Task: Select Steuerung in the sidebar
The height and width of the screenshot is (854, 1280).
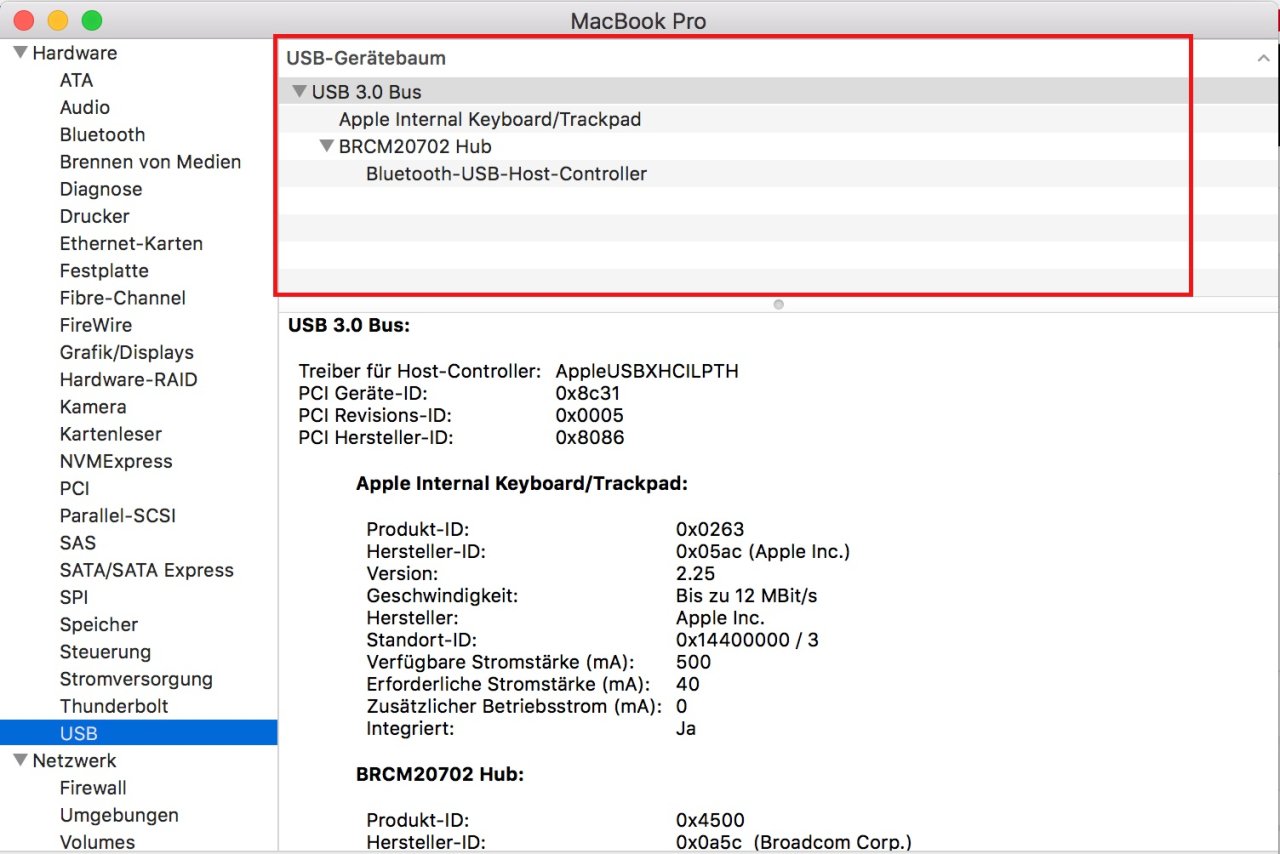Action: tap(105, 651)
